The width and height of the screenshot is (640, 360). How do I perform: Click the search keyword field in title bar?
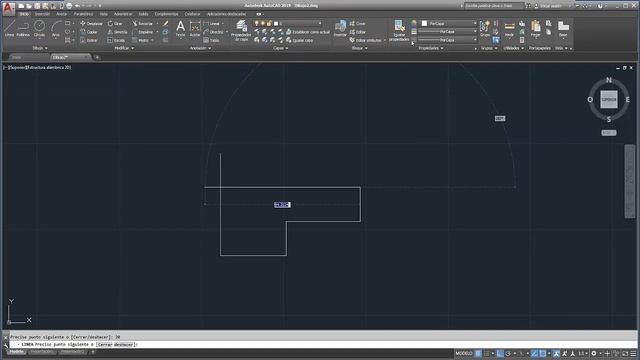coord(493,6)
